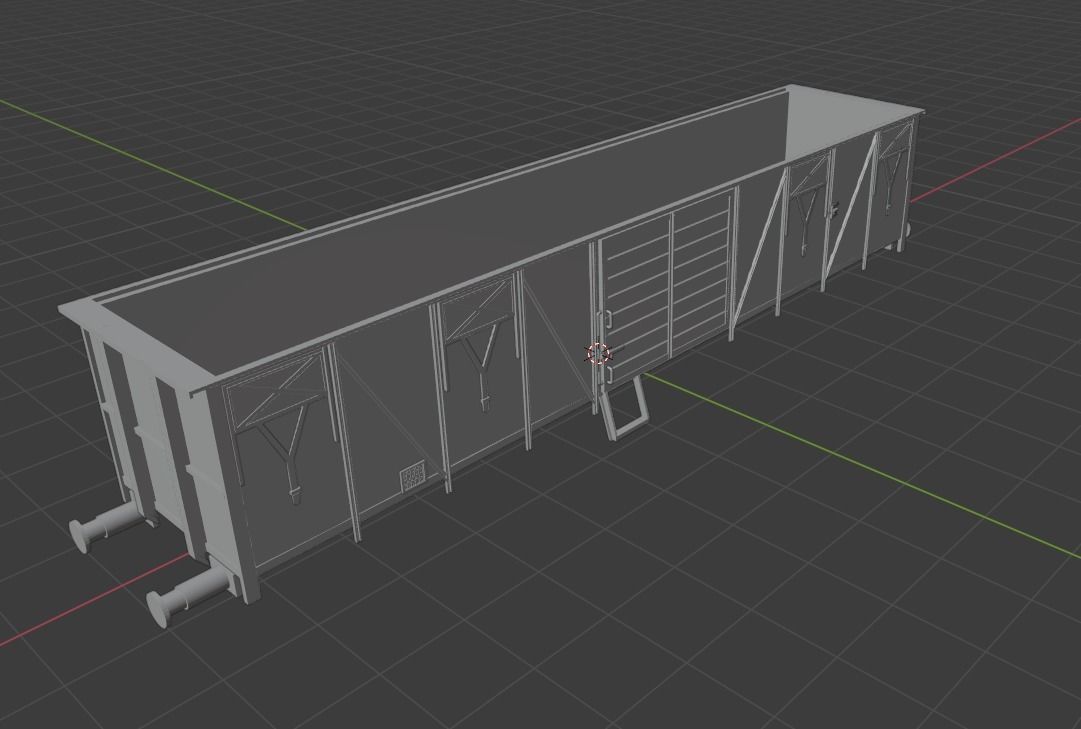Click the 3D cursor crosshair in viewport

pyautogui.click(x=598, y=354)
